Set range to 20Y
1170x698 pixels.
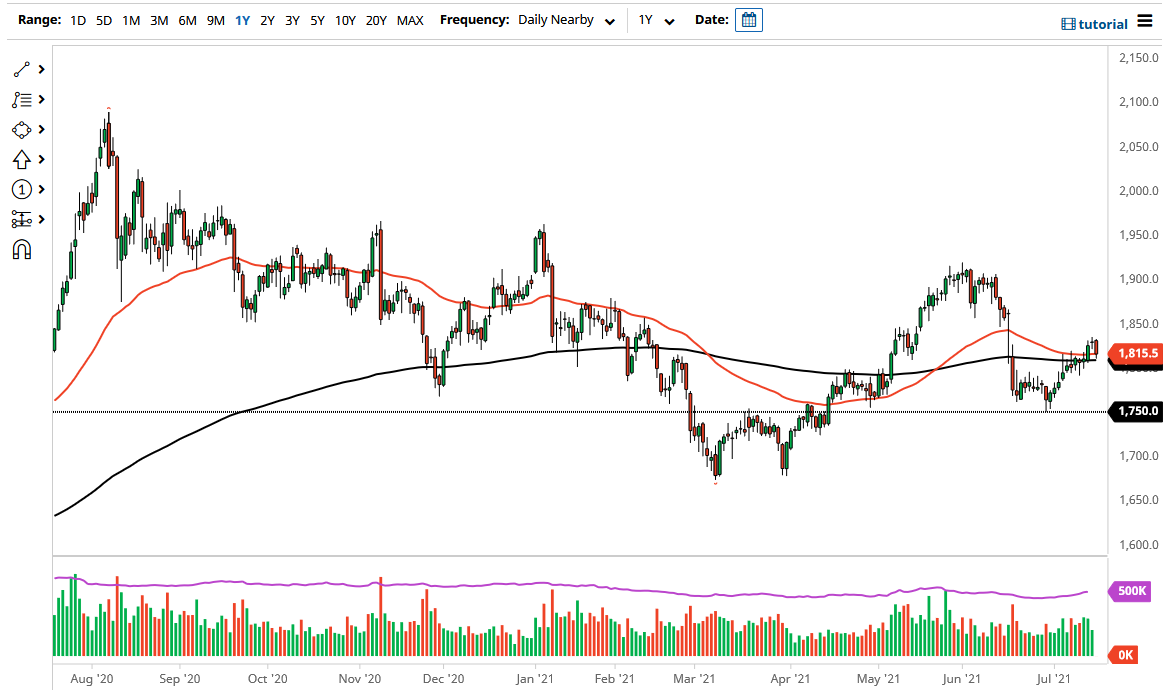(x=376, y=21)
